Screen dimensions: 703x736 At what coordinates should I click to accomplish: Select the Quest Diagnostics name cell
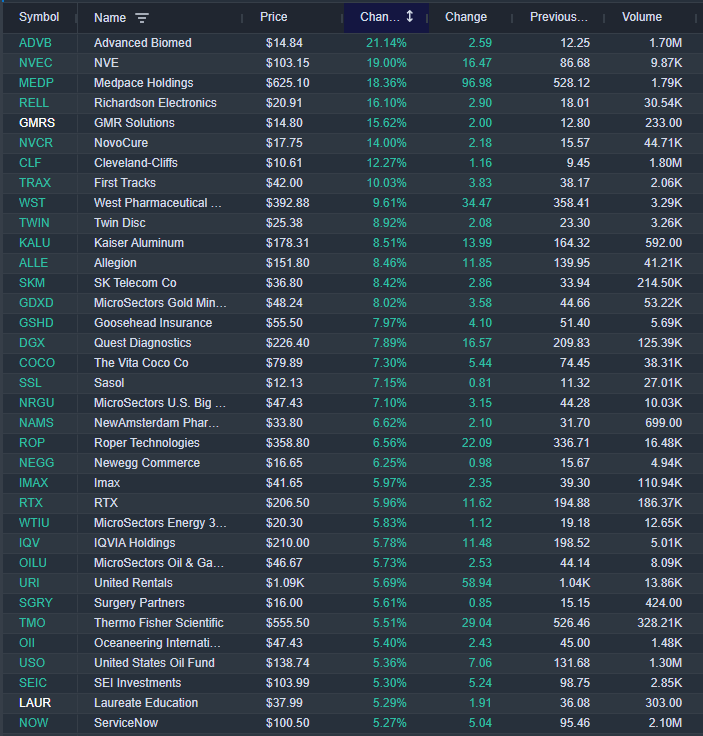coord(143,343)
